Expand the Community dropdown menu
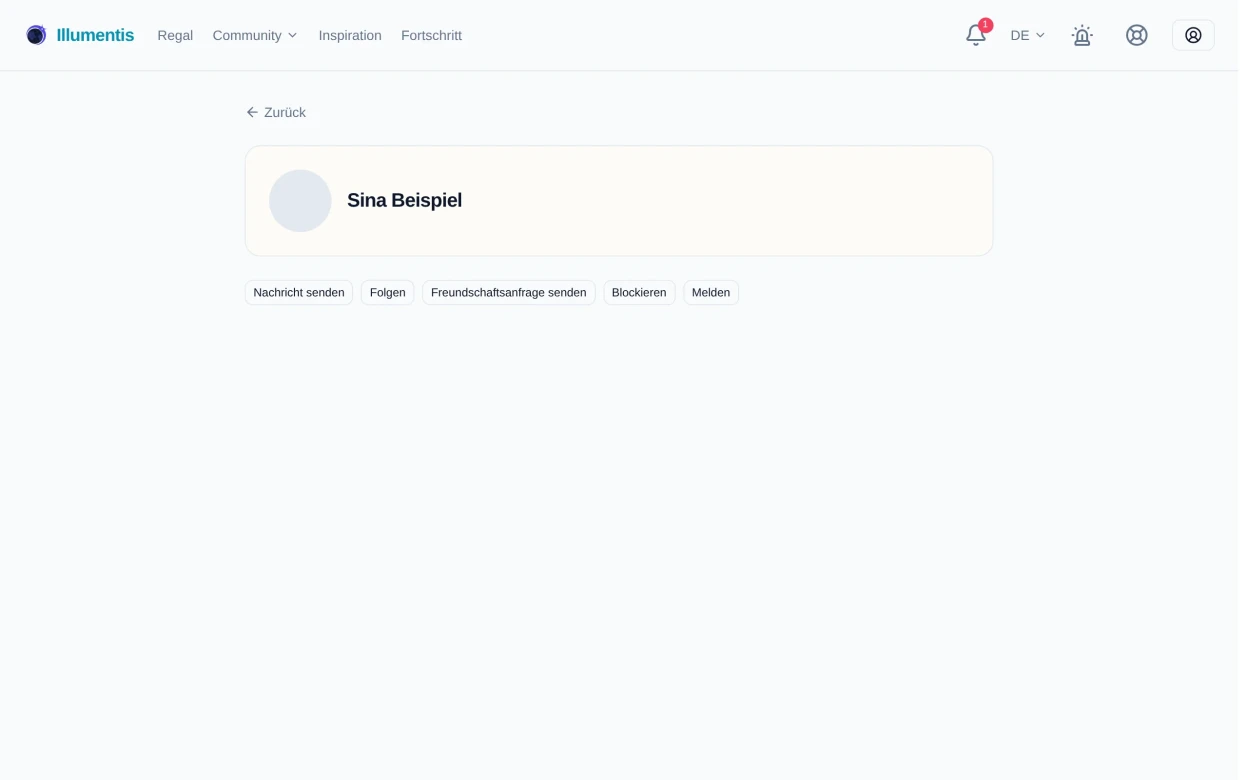 [x=255, y=35]
